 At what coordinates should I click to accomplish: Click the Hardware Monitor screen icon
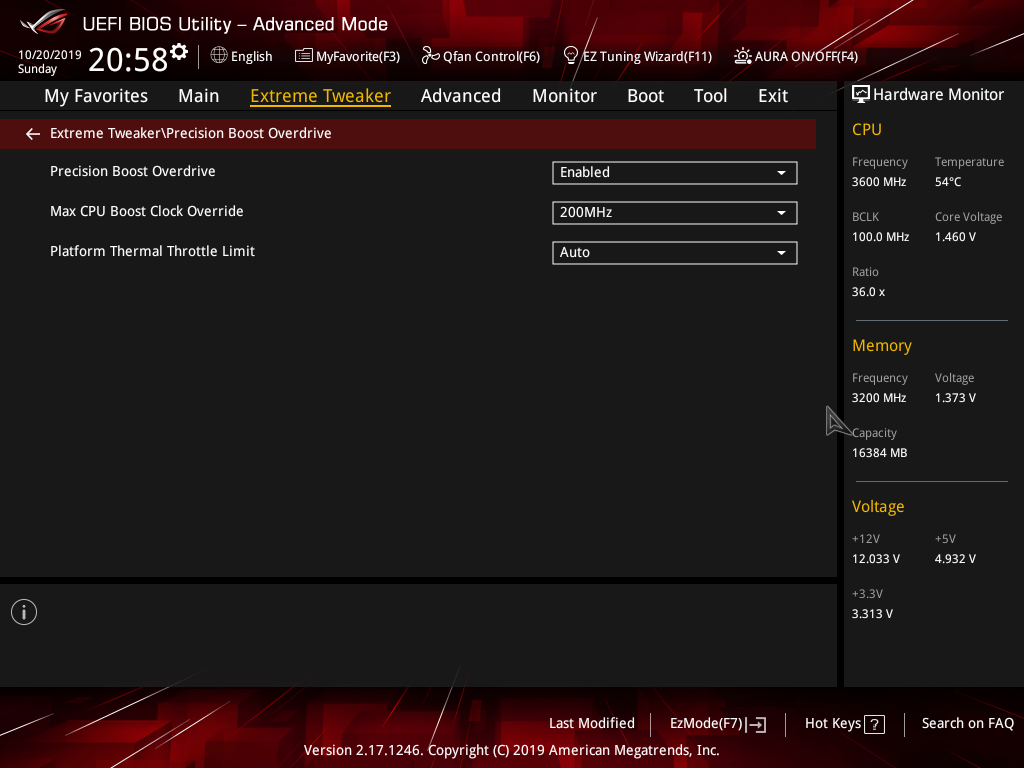[x=861, y=95]
